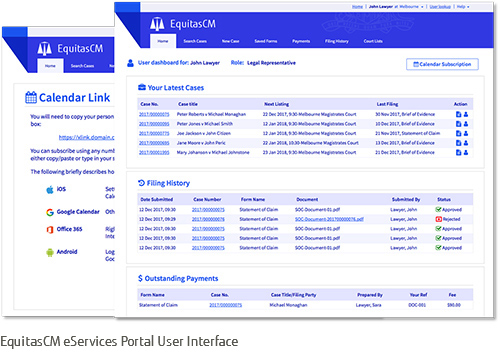Open document action for Mary Johanson v Michael Johnstone
Screen dimensions: 500x360
459,152
